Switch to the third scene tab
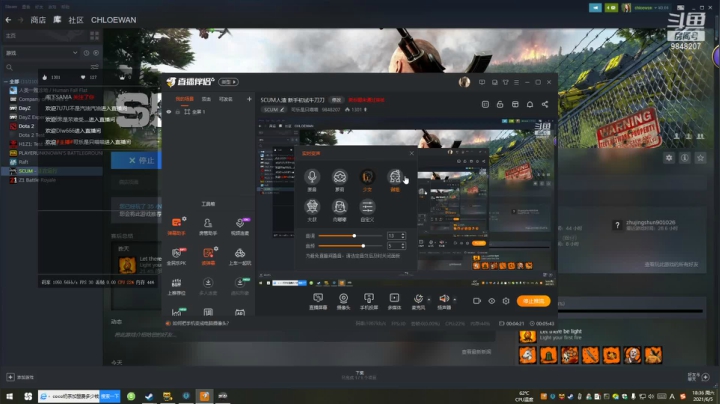Screen dimensions: 720x404 [x=225, y=99]
